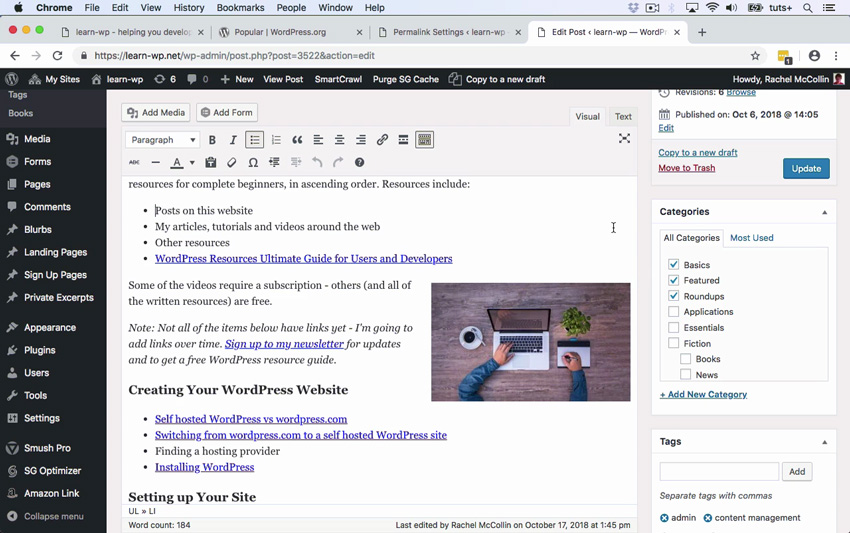The height and width of the screenshot is (533, 850).
Task: Open the Popular | WordPress.org browser tab
Action: [291, 32]
